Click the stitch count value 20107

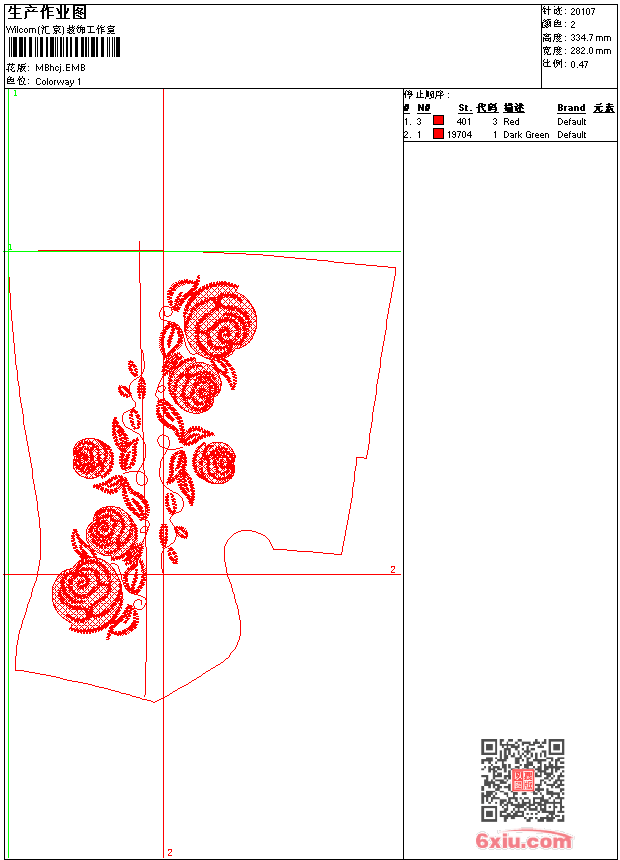583,12
